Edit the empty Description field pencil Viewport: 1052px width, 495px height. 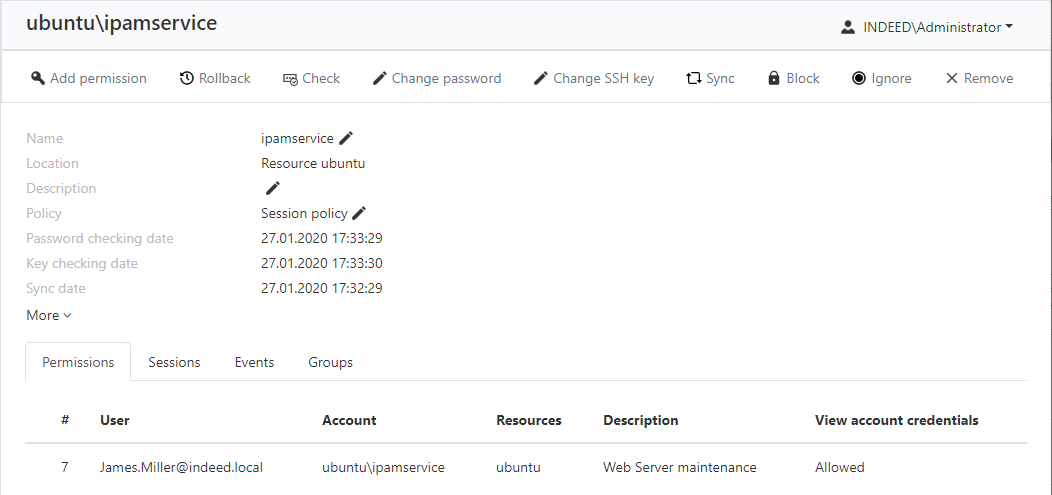coord(272,188)
